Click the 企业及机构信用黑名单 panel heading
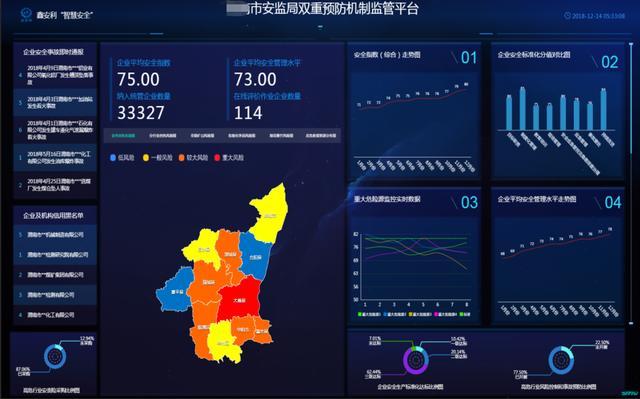Viewport: 640px width, 399px height. coord(53,215)
